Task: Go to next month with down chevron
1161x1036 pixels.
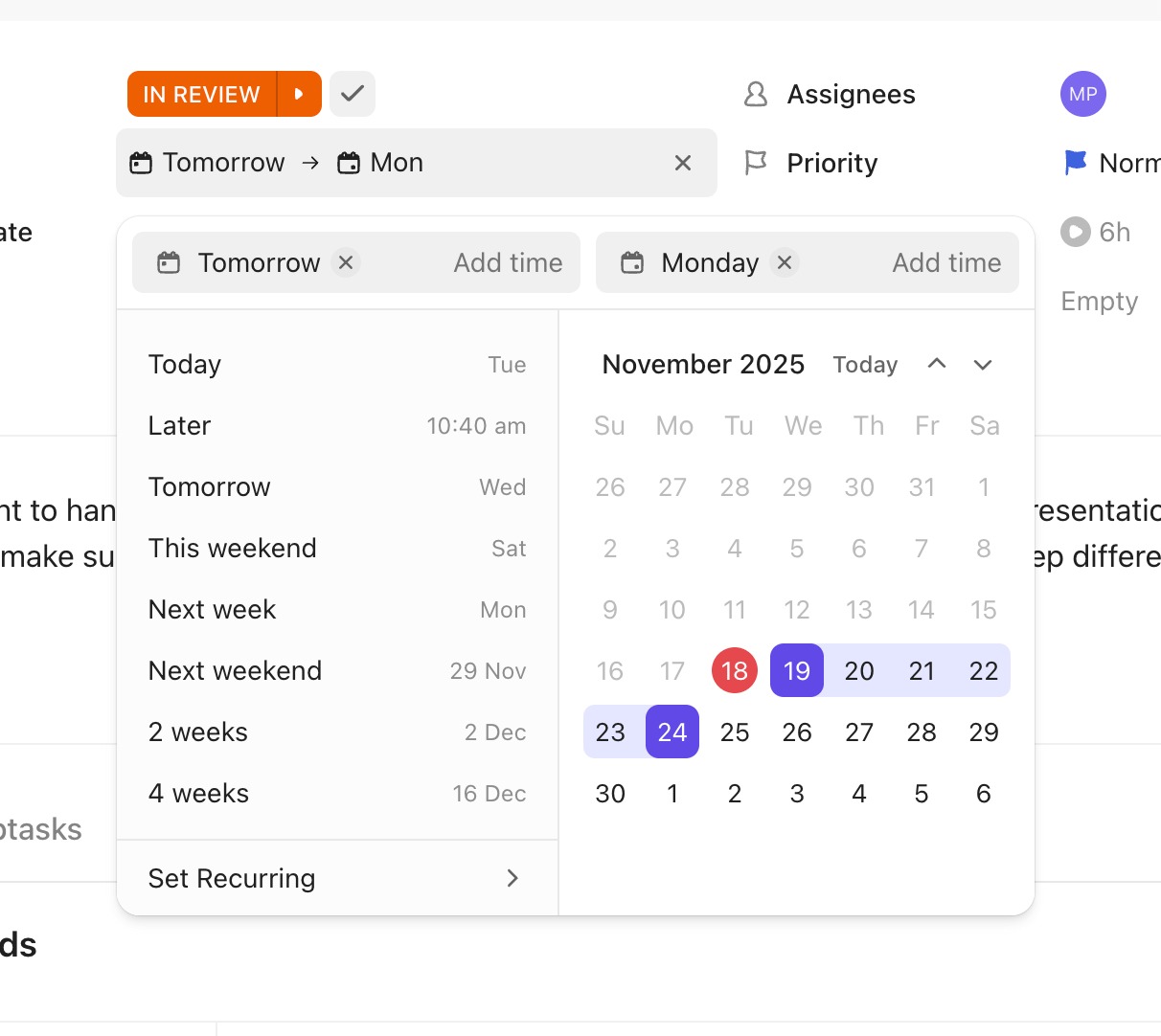Action: 983,364
